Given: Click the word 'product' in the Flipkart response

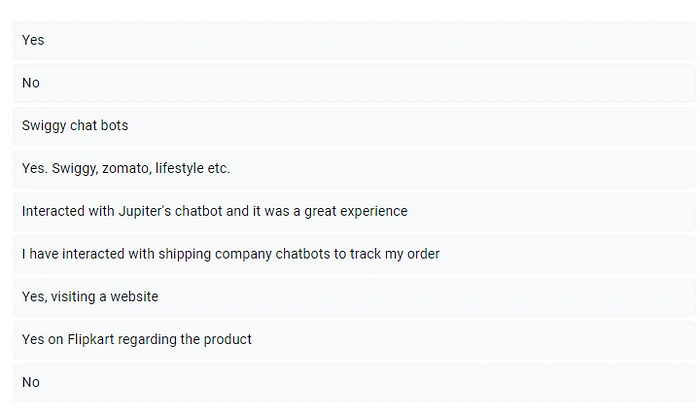Looking at the screenshot, I should point(228,340).
